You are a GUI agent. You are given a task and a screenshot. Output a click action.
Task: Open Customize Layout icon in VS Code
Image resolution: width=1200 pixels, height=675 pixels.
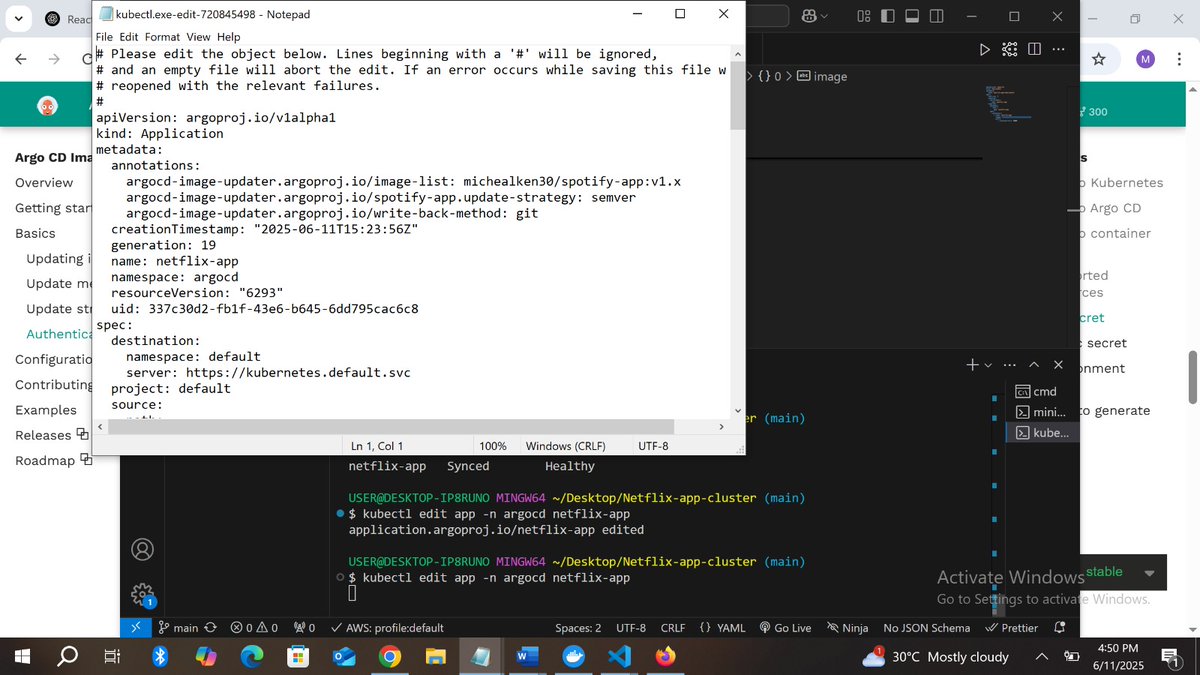[x=864, y=16]
